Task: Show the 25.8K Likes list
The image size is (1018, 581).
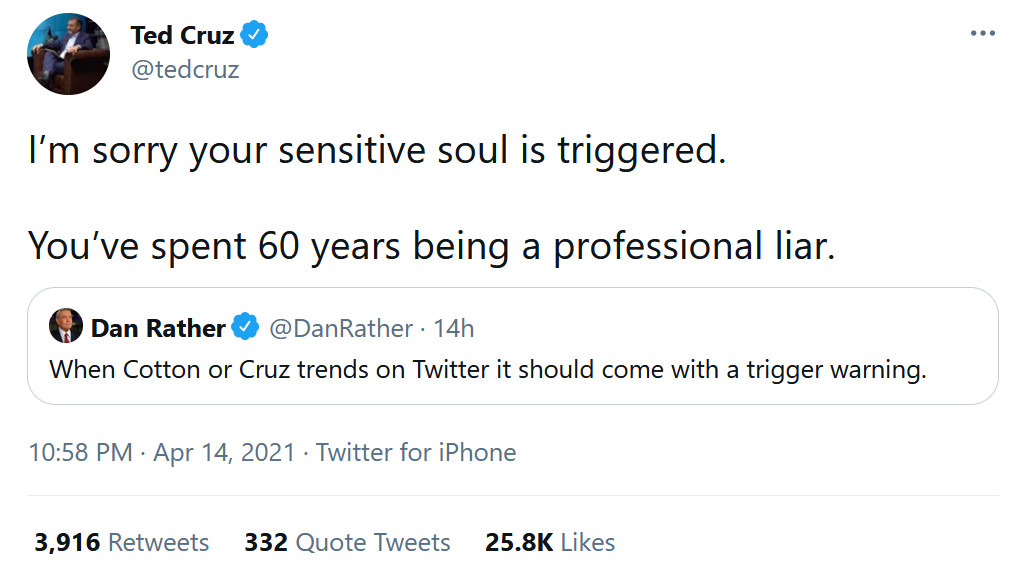Action: (x=550, y=543)
